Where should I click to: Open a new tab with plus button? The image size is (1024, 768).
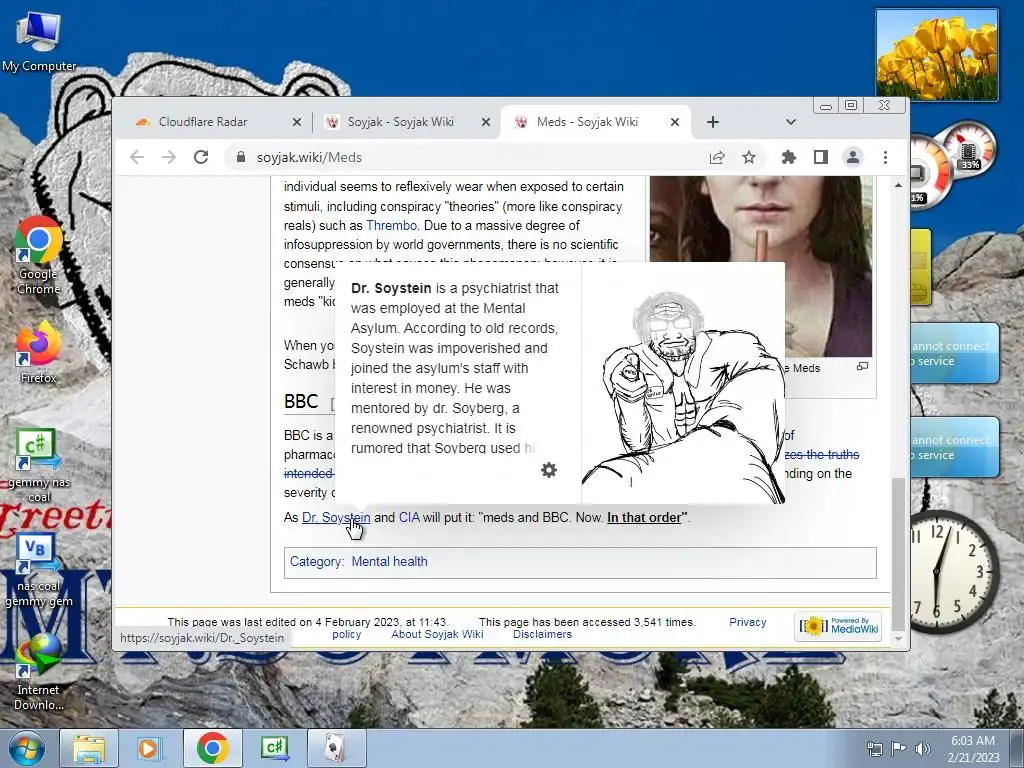(713, 122)
